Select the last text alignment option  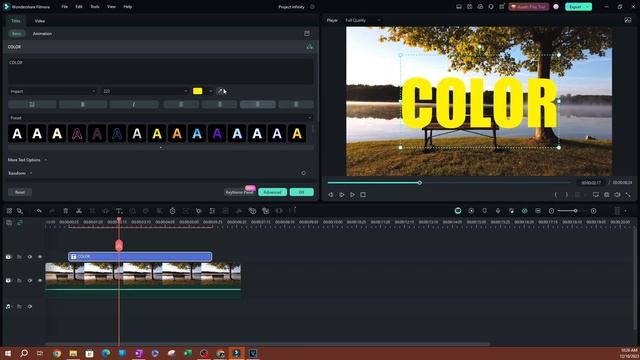[296, 104]
